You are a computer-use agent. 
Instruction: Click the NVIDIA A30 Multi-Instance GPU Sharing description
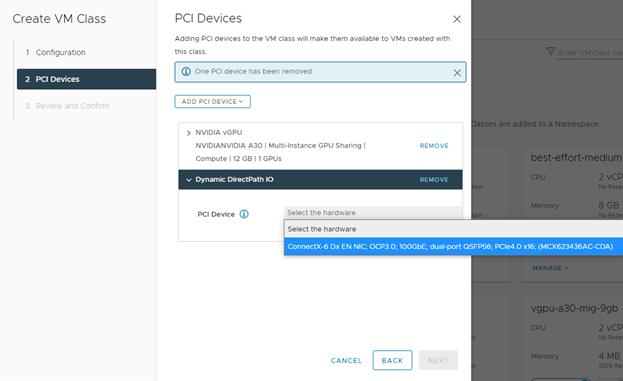tap(280, 152)
